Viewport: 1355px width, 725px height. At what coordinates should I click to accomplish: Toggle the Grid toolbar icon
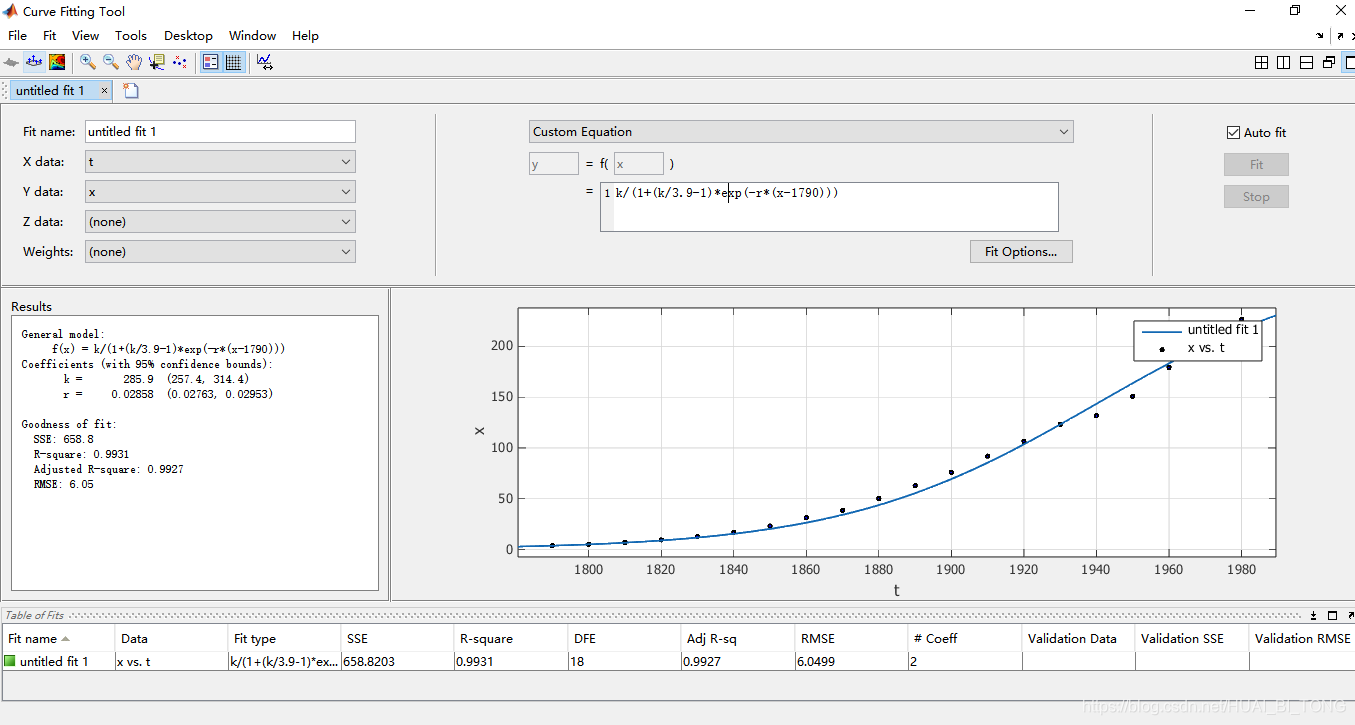pos(233,62)
